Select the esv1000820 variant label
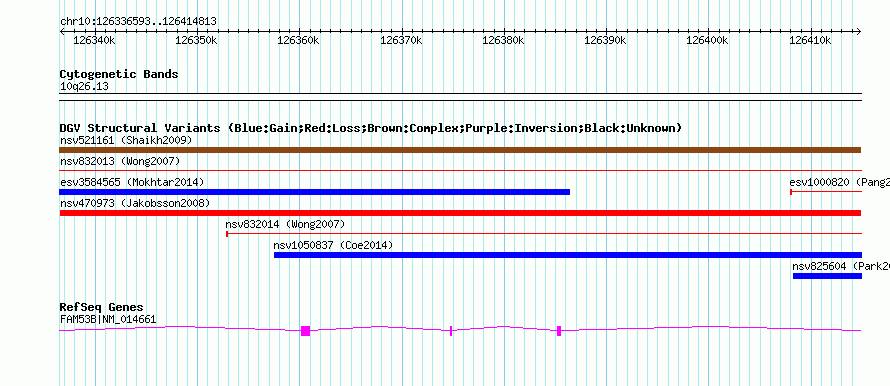The image size is (890, 386). pyautogui.click(x=839, y=182)
